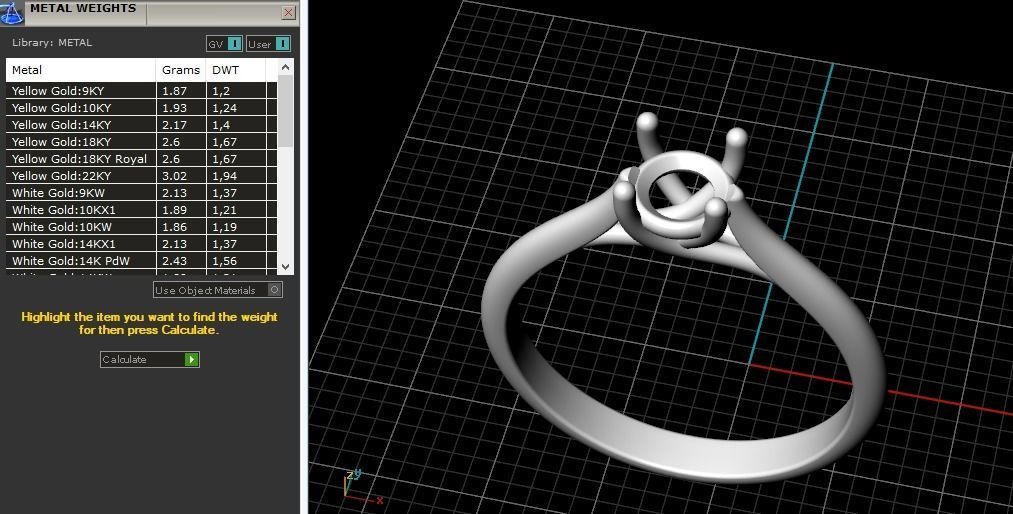Screen dimensions: 1013x514
Task: Select the White Gold:9KW row
Action: click(x=141, y=192)
